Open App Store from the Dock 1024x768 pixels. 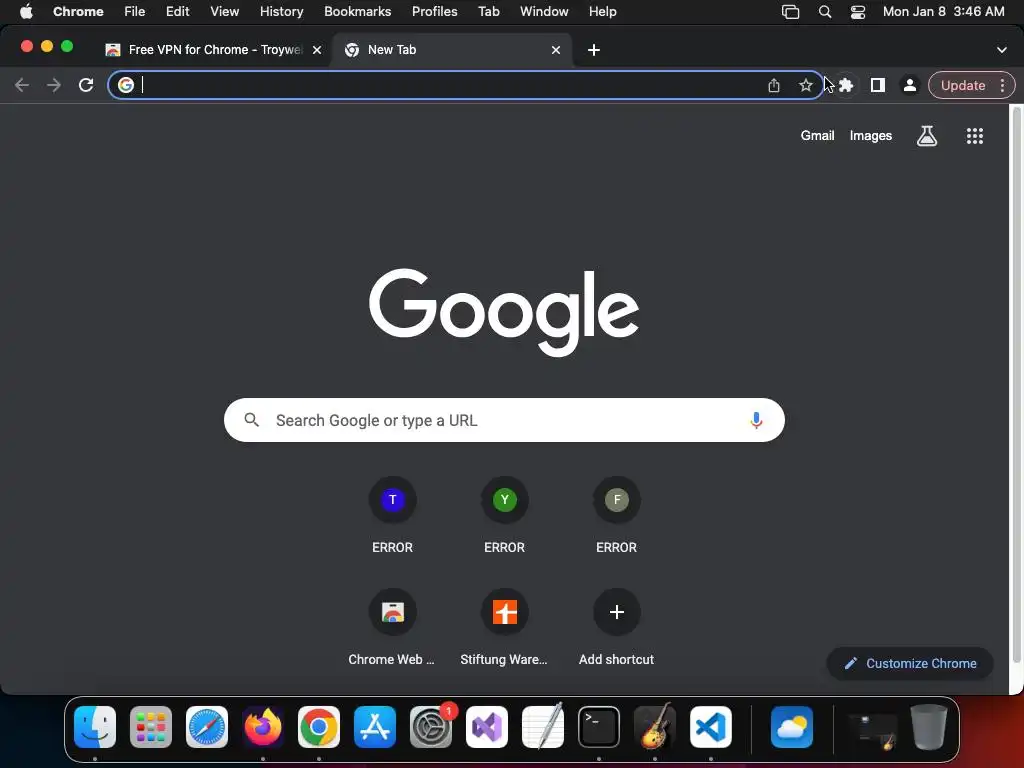click(375, 727)
